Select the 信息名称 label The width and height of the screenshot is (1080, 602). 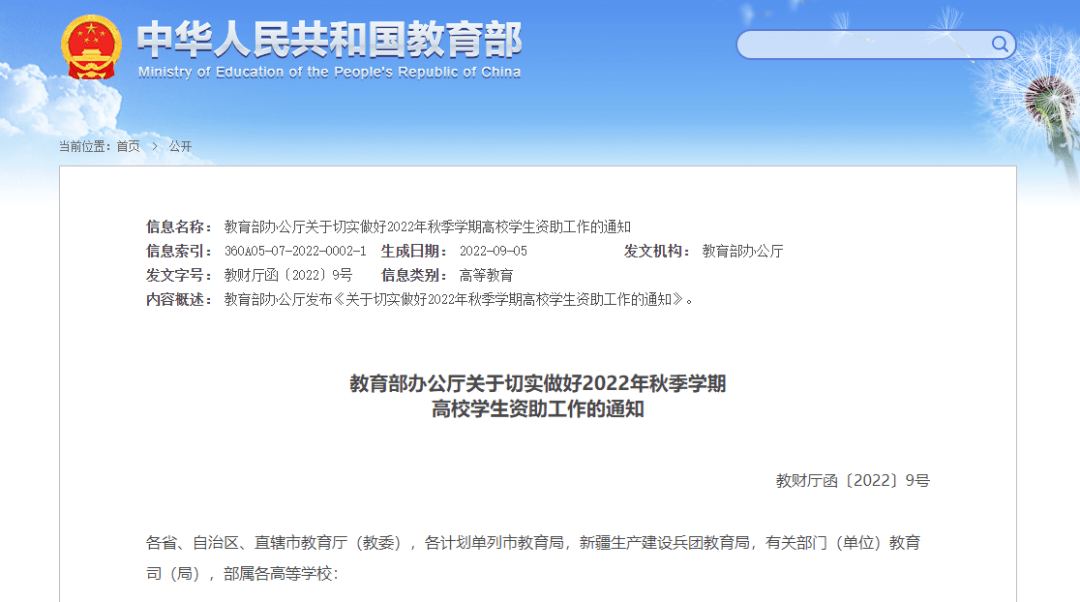(x=179, y=227)
